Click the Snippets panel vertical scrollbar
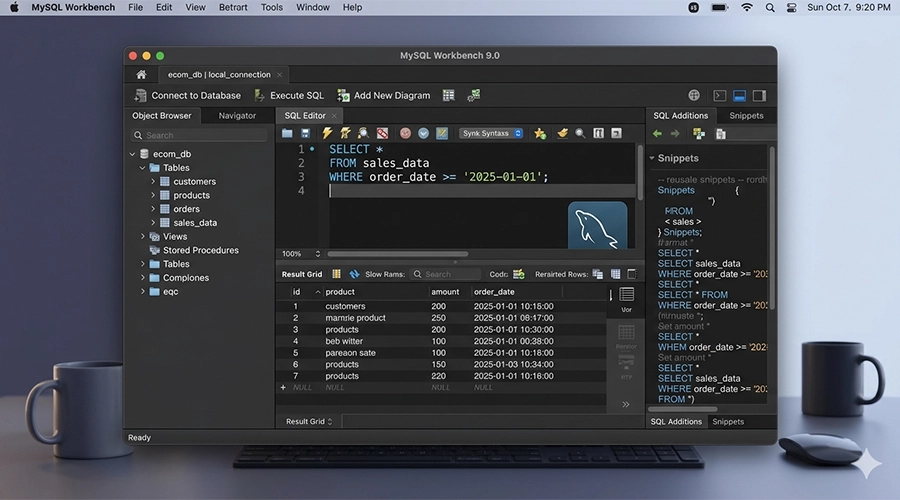The width and height of the screenshot is (900, 500). tap(772, 228)
